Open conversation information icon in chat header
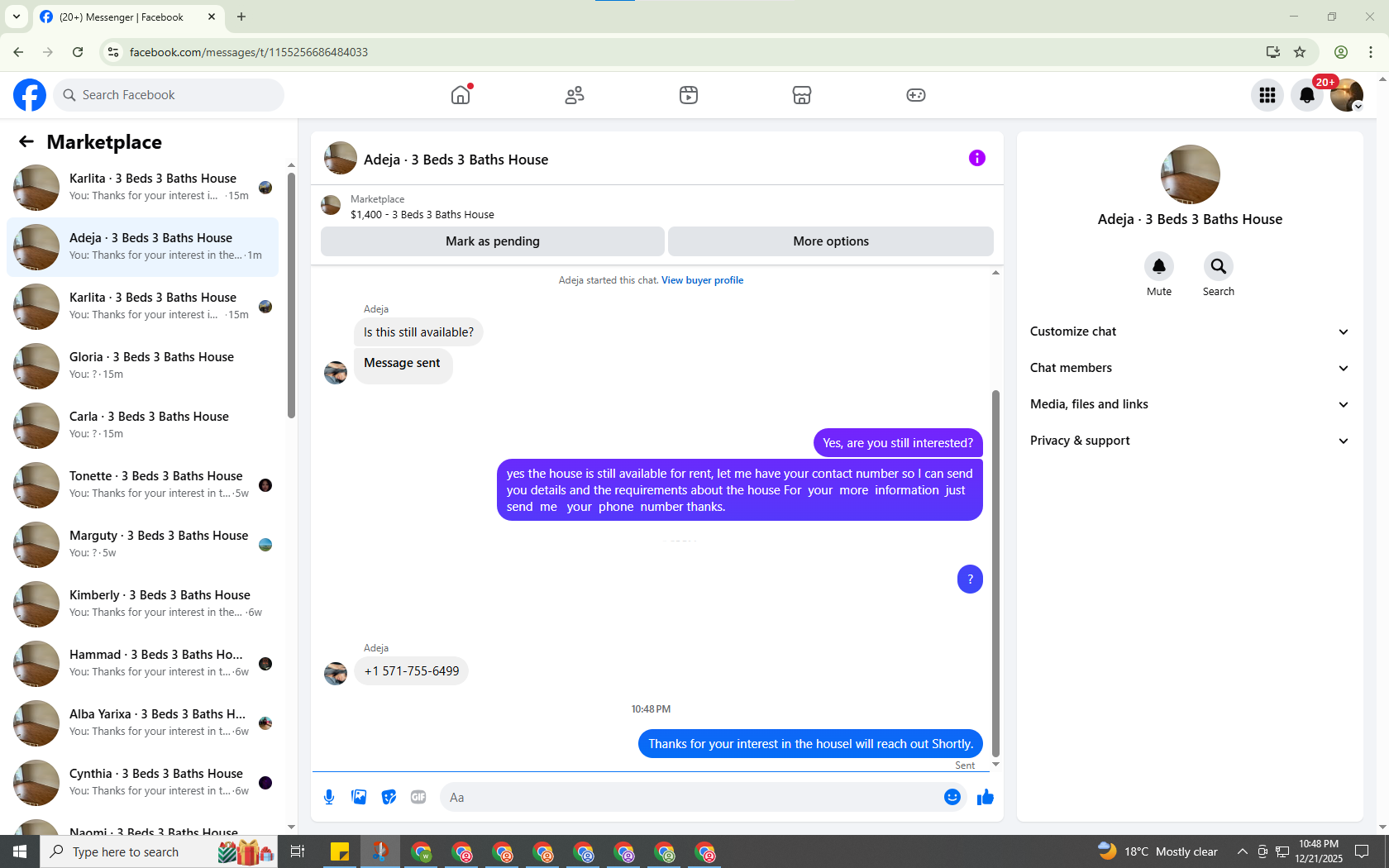This screenshot has width=1389, height=868. (x=977, y=158)
